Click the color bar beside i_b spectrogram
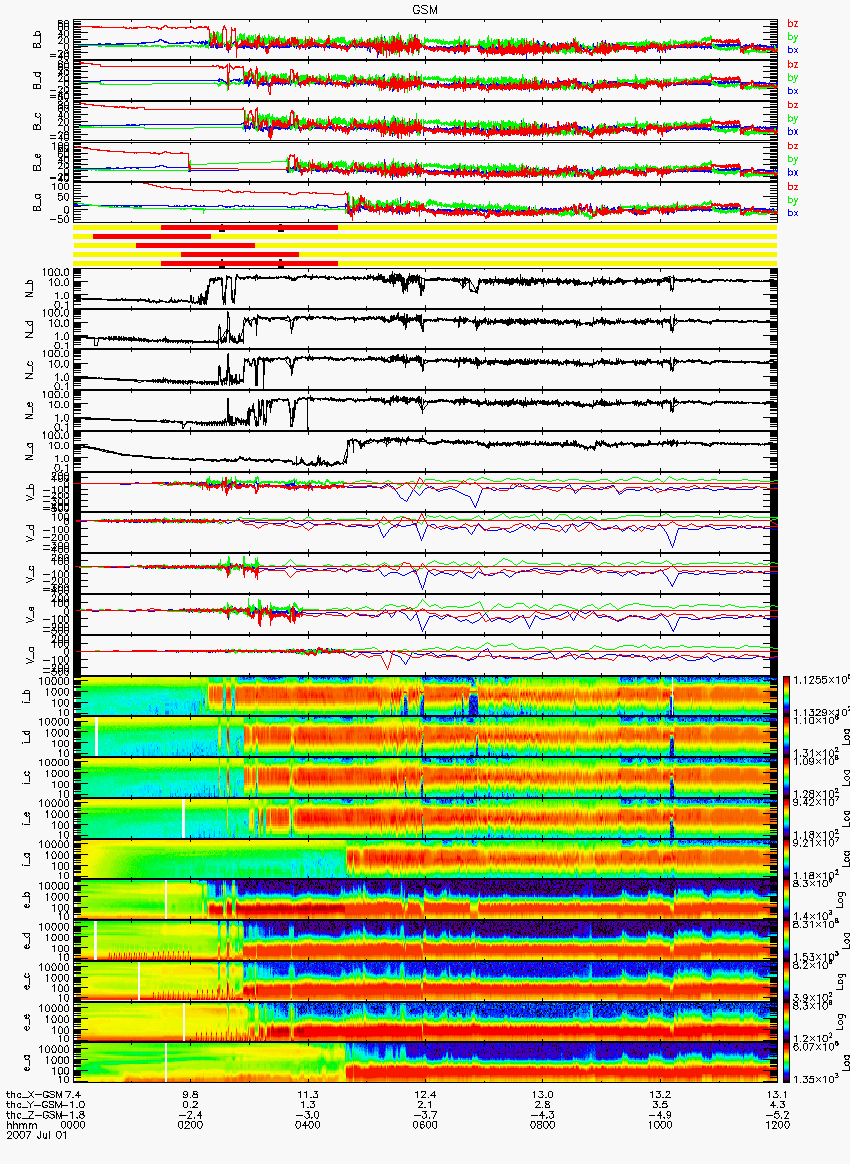The width and height of the screenshot is (850, 1164). (786, 696)
